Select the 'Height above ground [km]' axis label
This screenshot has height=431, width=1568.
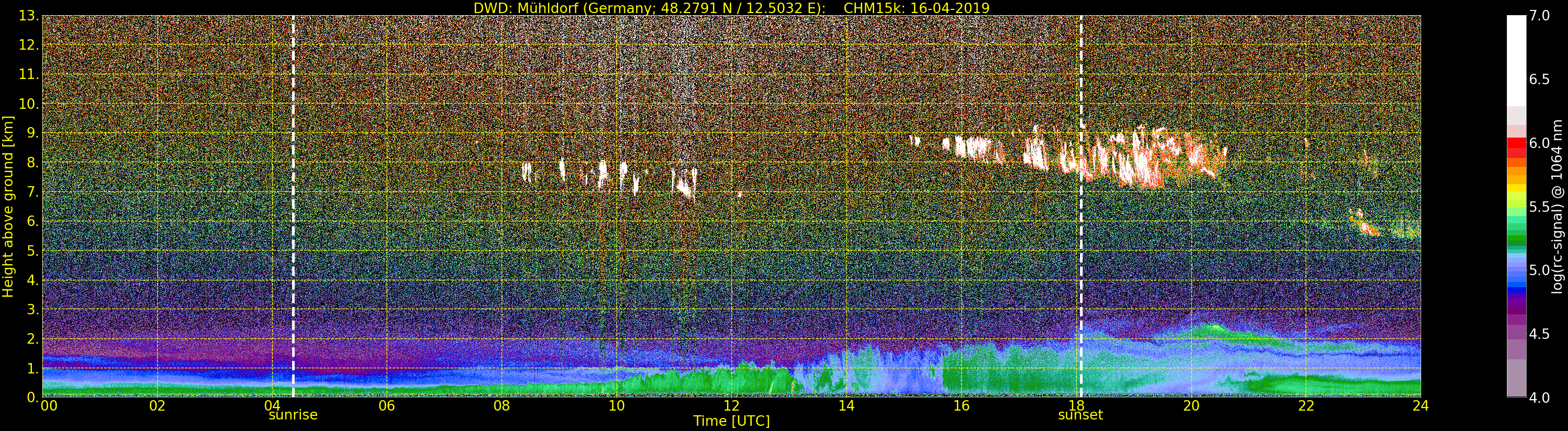[x=8, y=207]
